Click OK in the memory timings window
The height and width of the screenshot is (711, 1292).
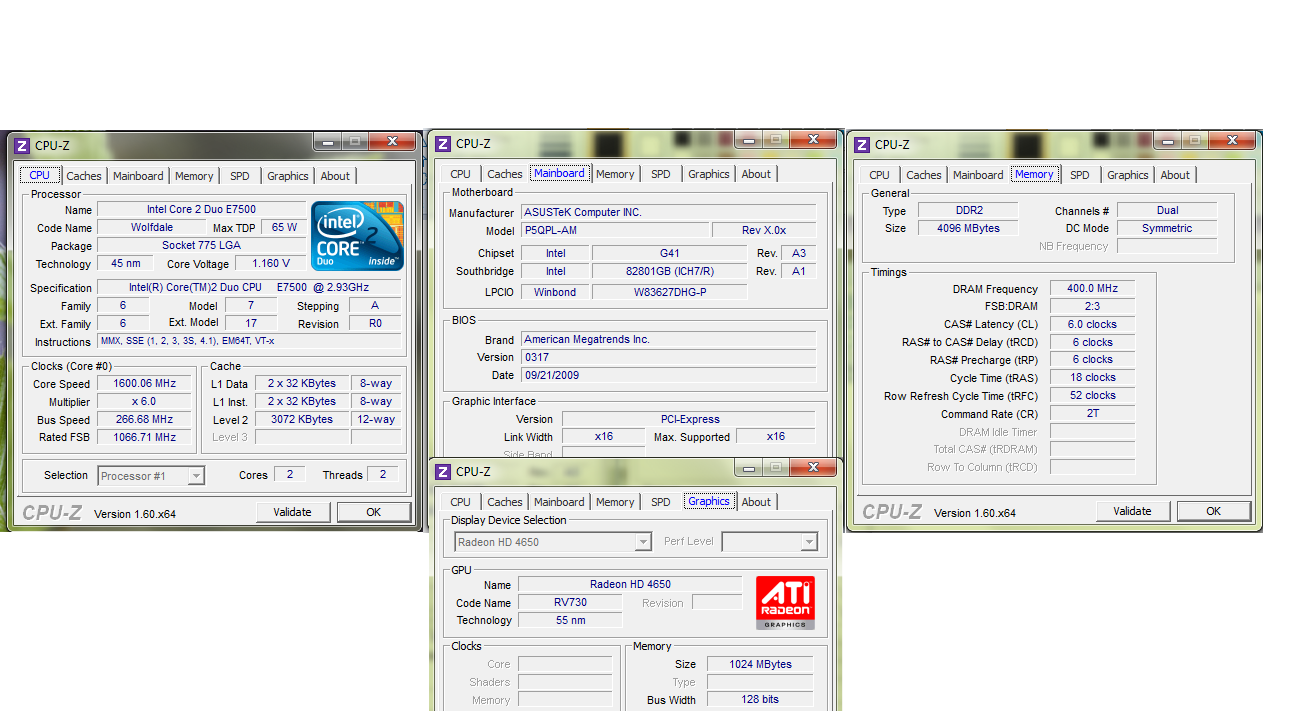click(x=1213, y=511)
